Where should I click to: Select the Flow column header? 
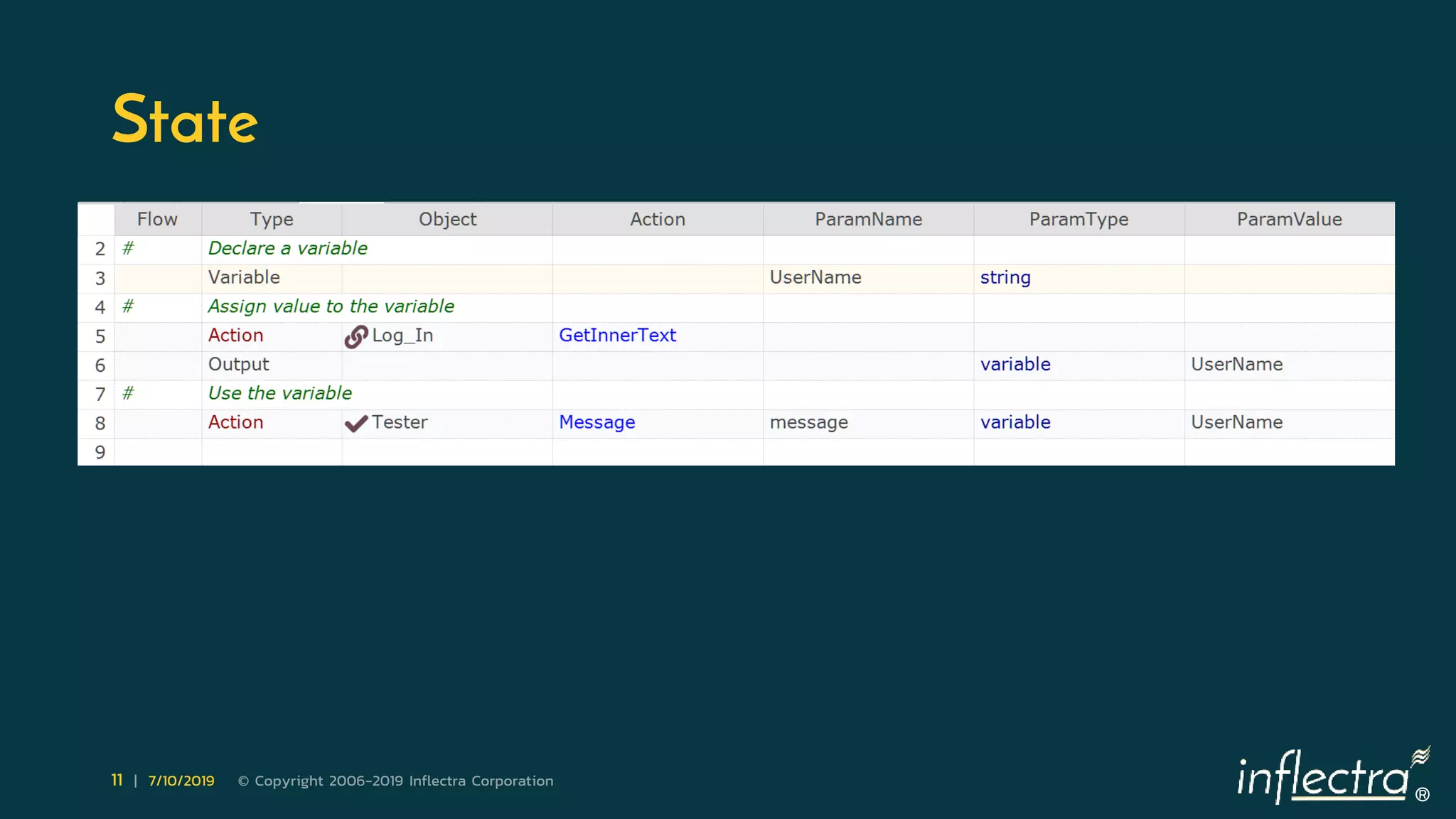[157, 219]
